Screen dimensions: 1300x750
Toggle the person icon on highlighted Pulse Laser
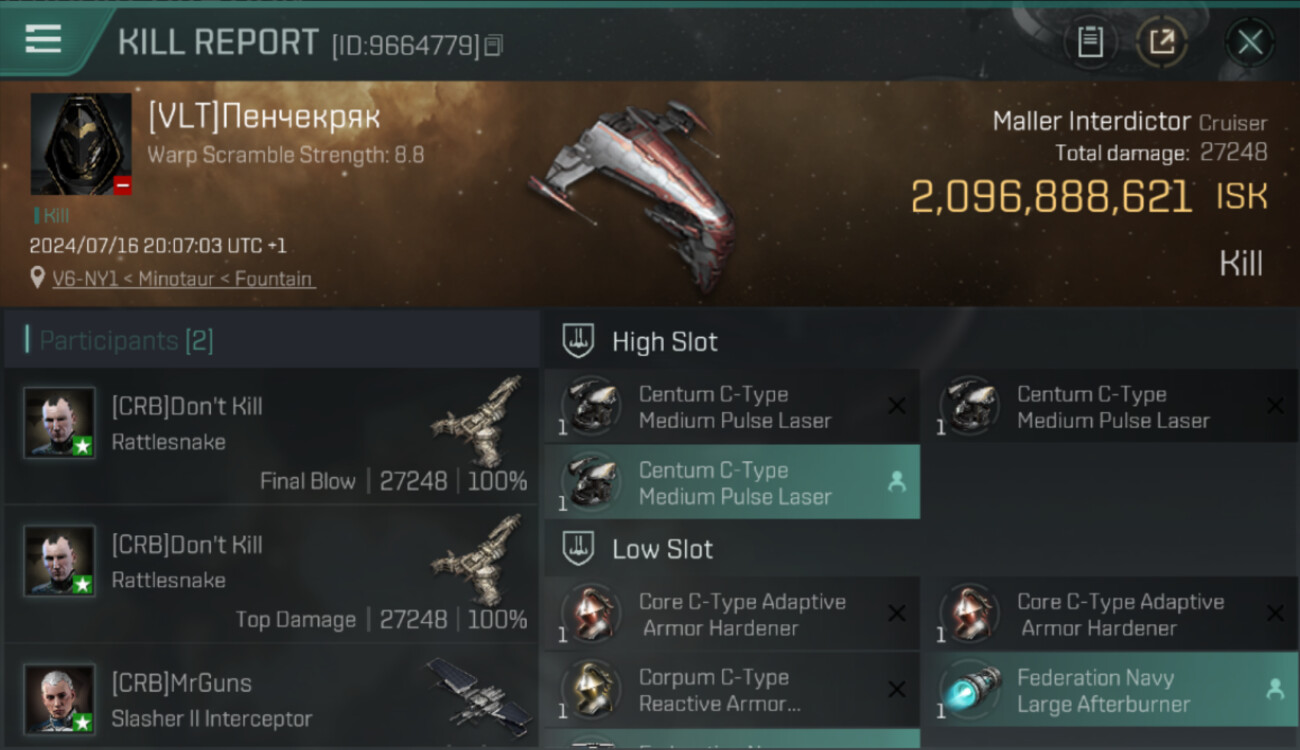tap(897, 482)
